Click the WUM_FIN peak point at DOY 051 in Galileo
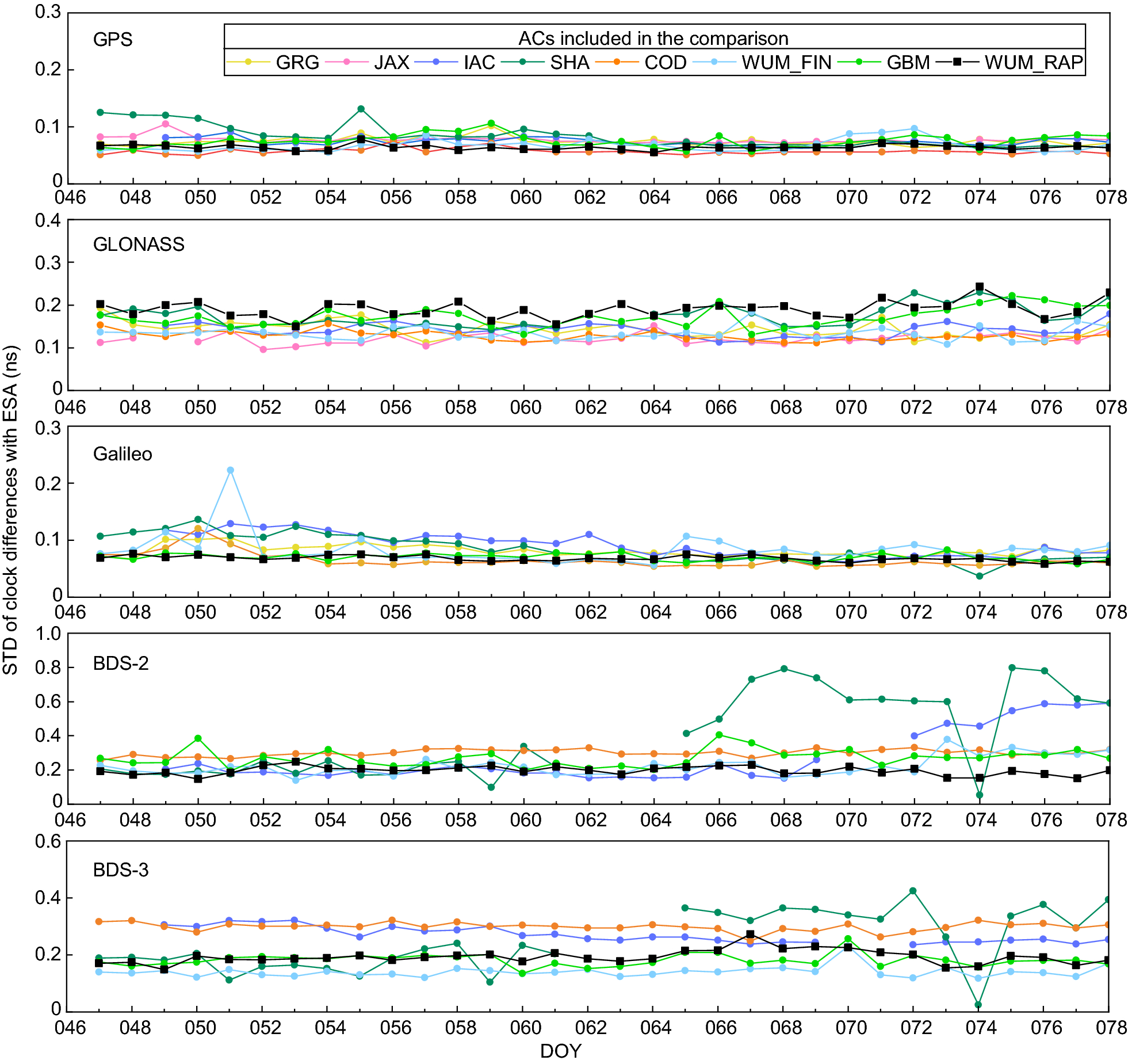 point(231,470)
